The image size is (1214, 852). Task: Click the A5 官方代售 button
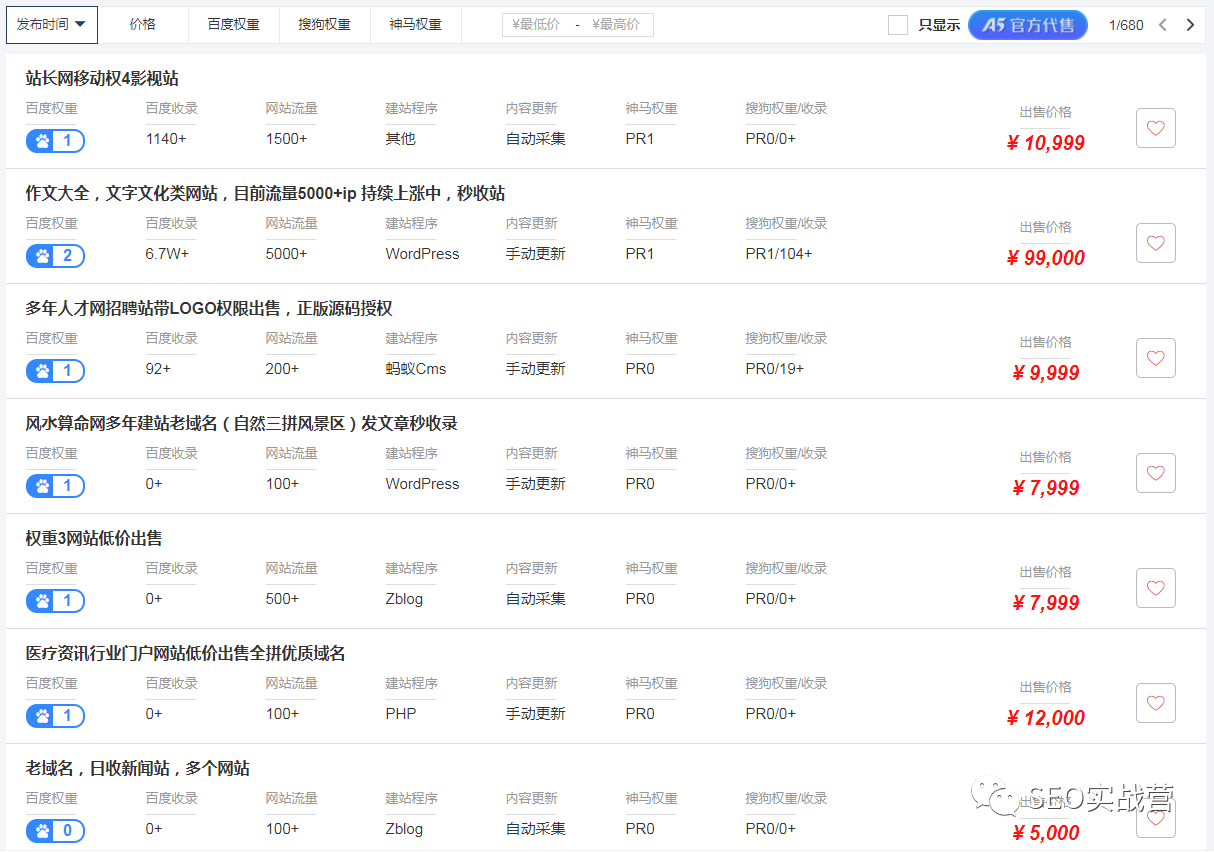[x=1028, y=25]
